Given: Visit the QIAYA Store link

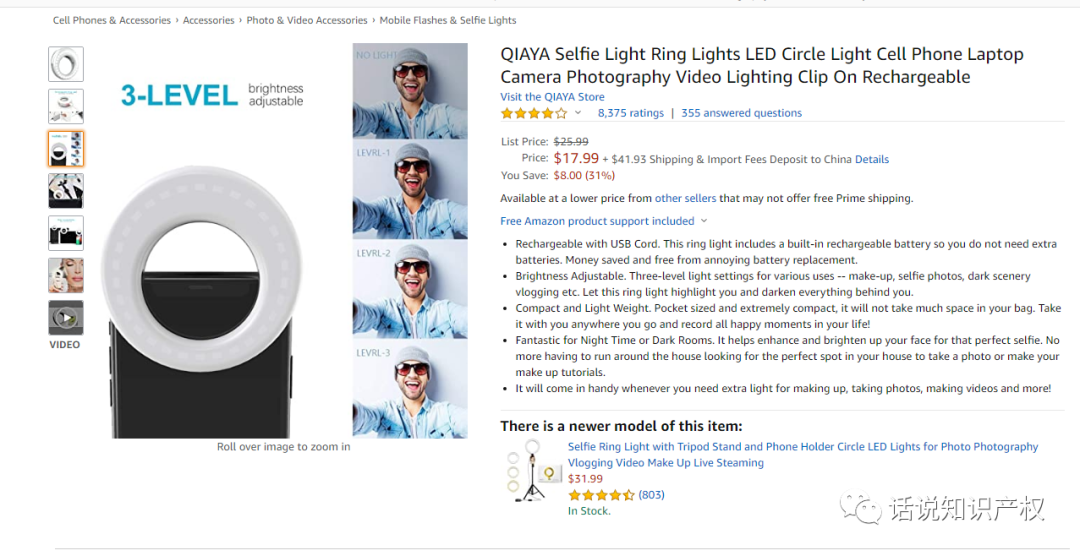Looking at the screenshot, I should 552,97.
